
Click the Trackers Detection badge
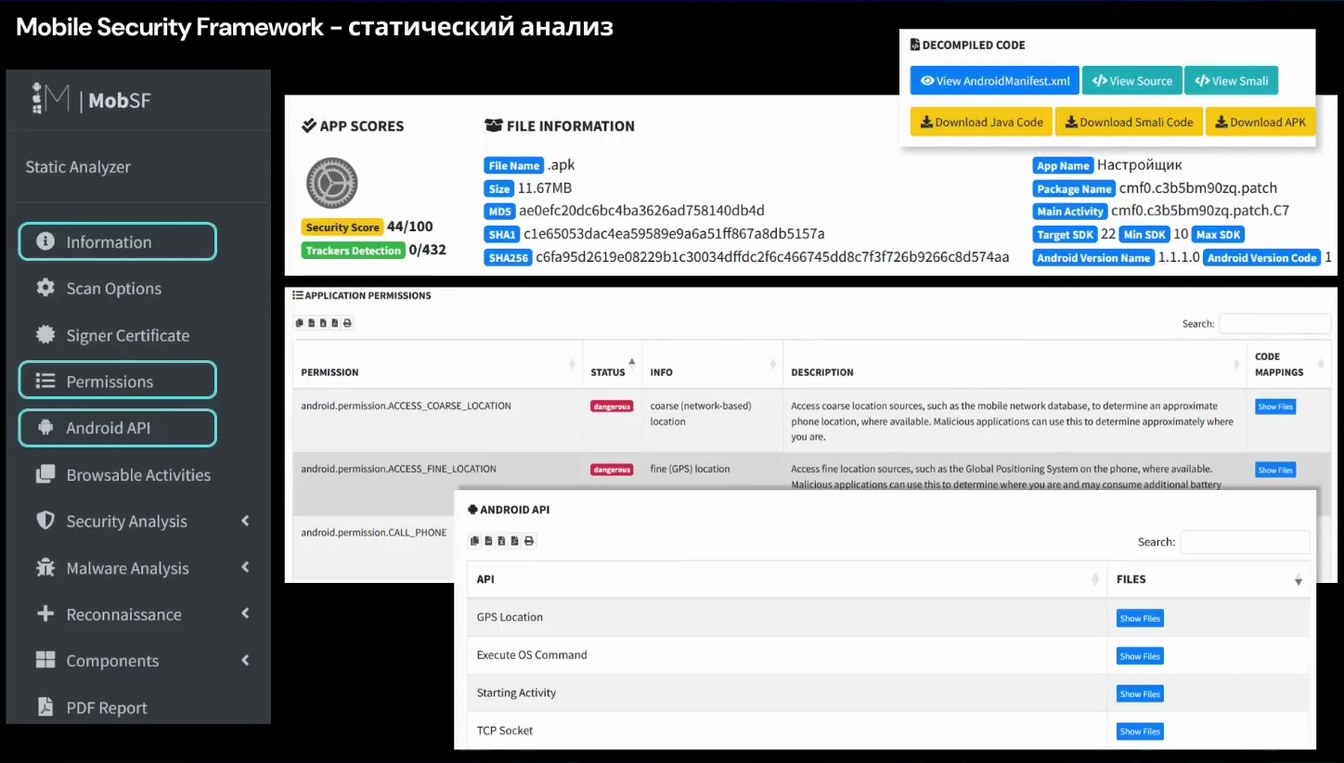click(353, 250)
